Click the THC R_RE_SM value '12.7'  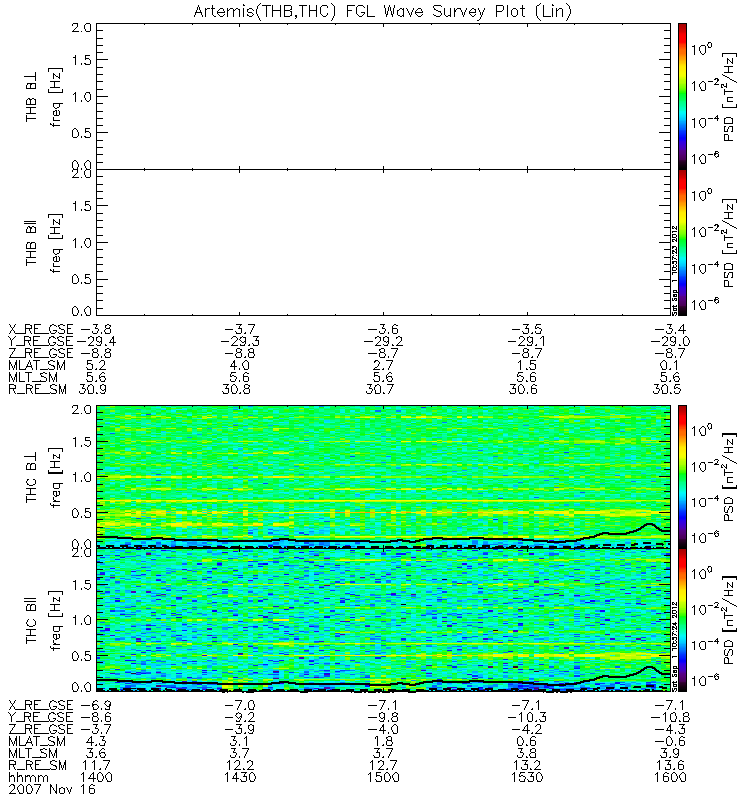(383, 765)
